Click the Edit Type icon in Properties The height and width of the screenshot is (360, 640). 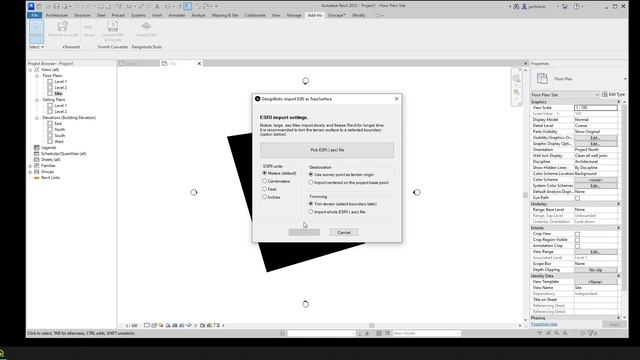pyautogui.click(x=604, y=94)
